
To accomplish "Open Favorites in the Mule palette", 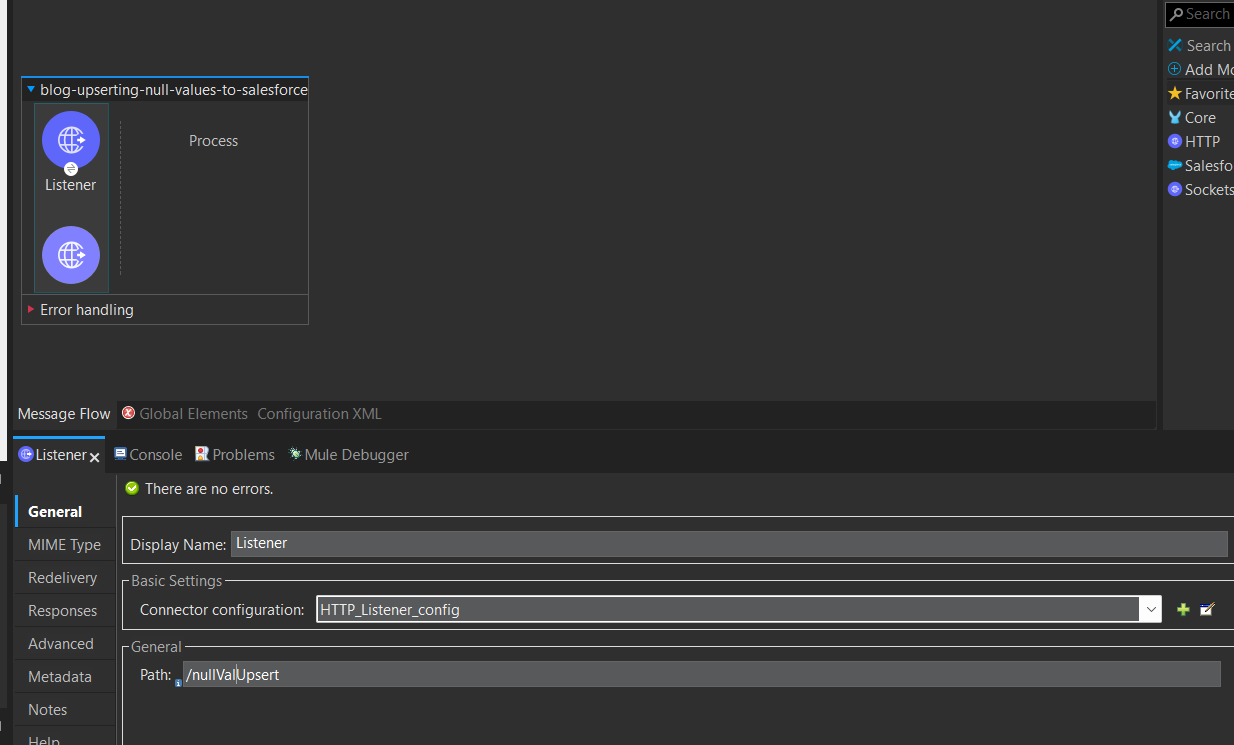I will (x=1207, y=93).
